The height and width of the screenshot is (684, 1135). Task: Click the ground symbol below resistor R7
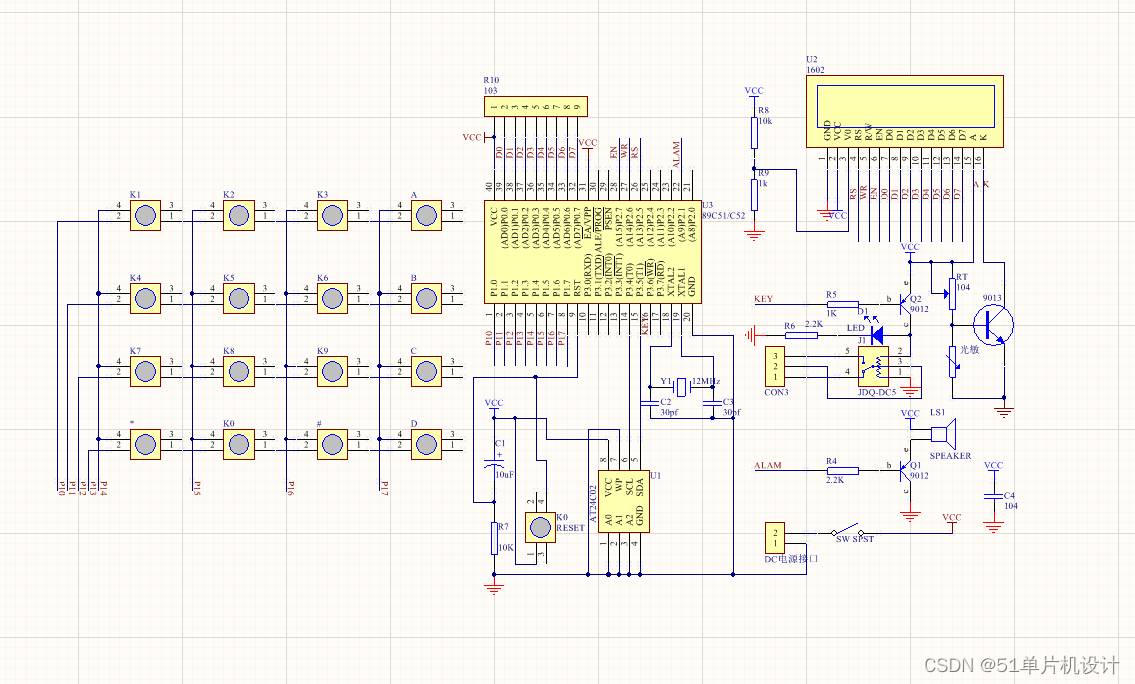pyautogui.click(x=494, y=588)
